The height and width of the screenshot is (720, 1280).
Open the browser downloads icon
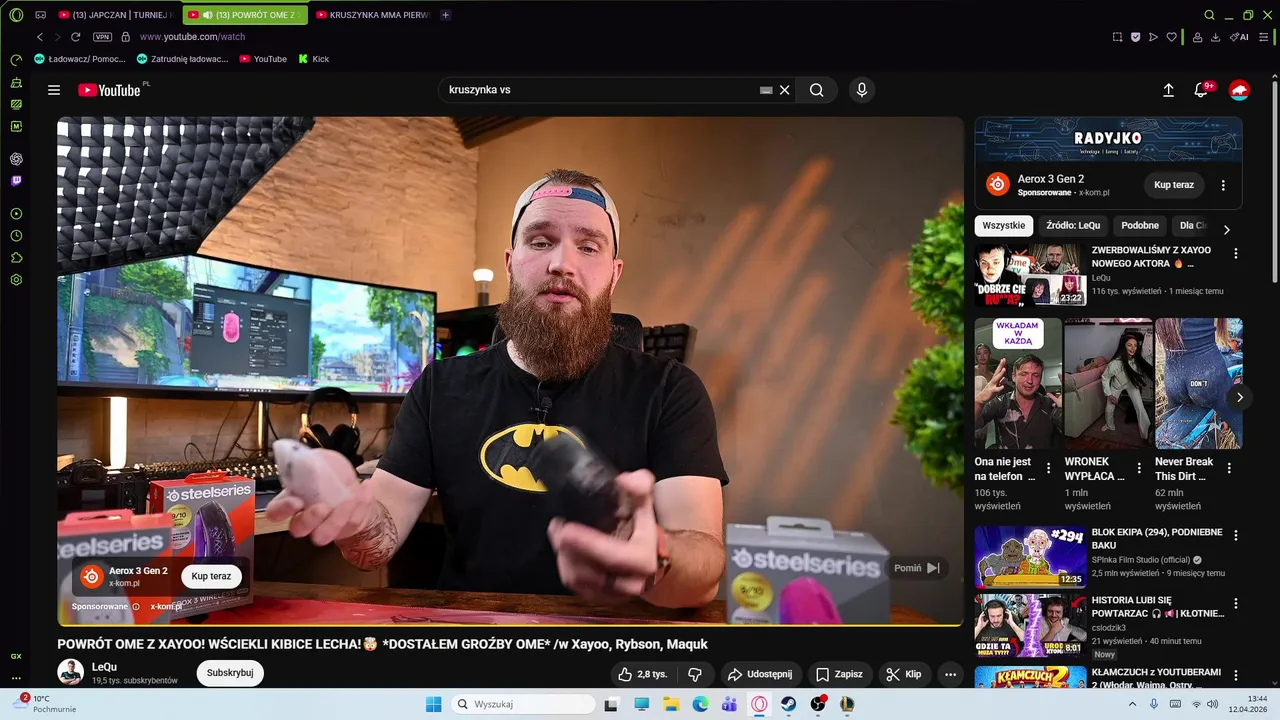1215,37
